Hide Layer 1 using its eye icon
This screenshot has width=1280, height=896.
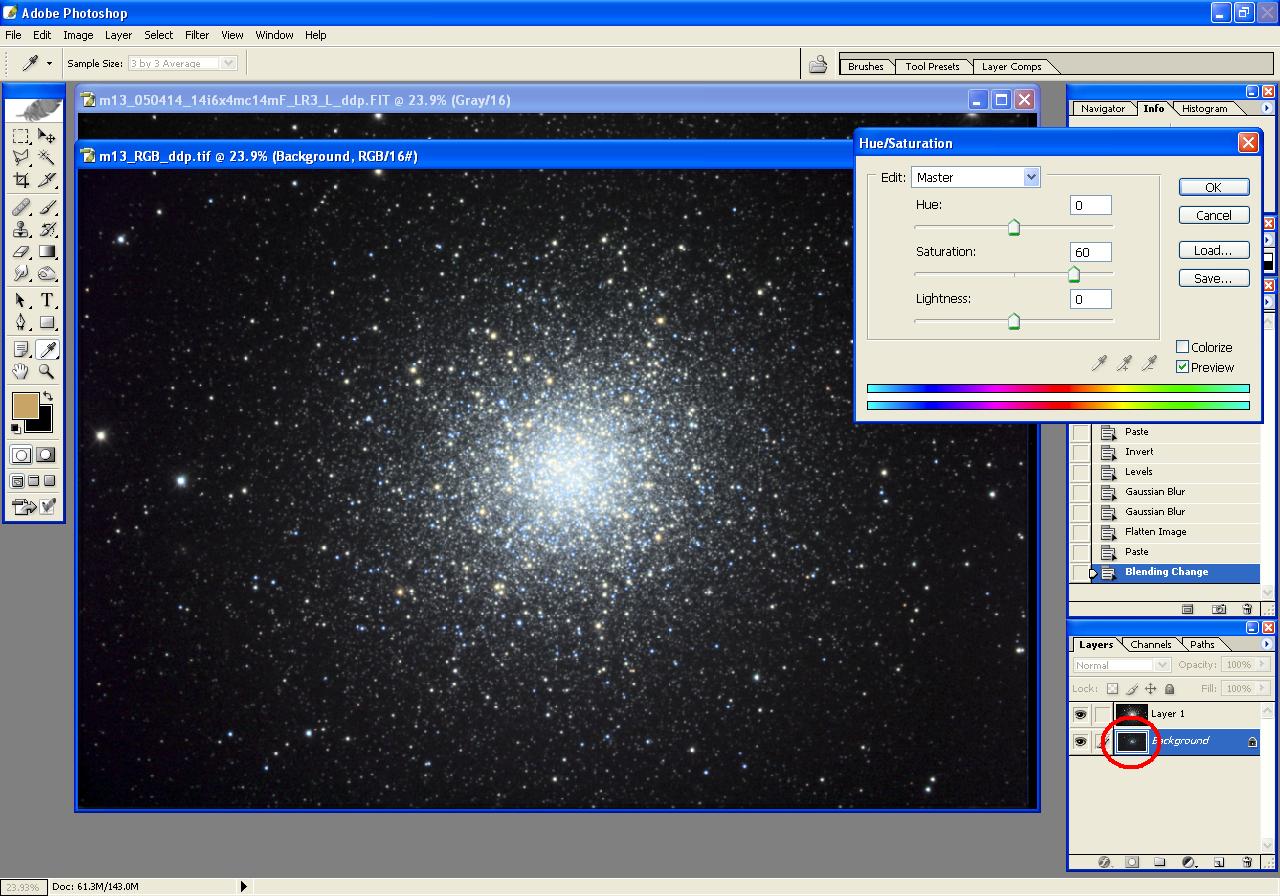(x=1080, y=714)
